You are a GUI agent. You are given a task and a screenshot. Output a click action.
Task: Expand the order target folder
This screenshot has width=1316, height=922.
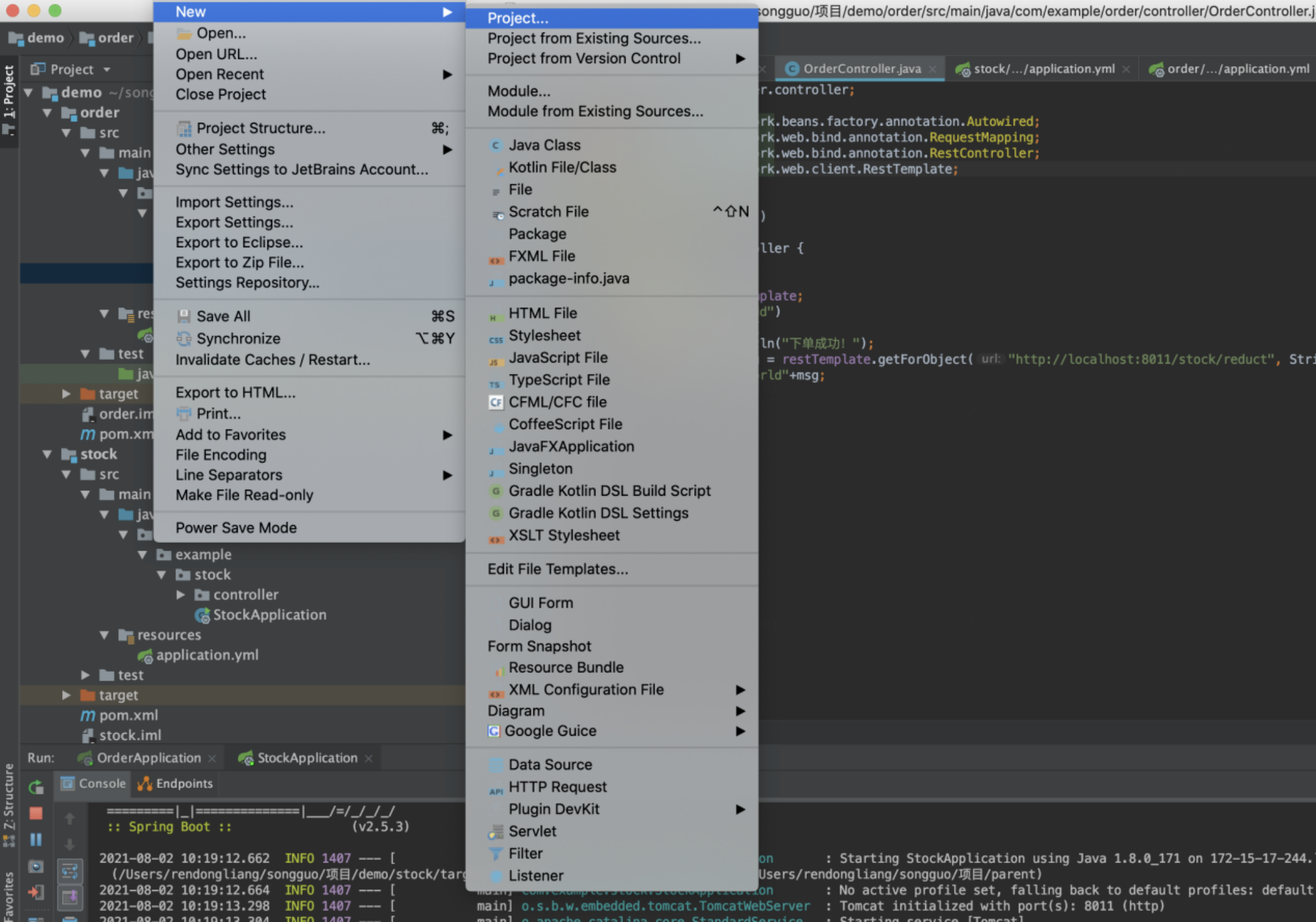pos(66,394)
